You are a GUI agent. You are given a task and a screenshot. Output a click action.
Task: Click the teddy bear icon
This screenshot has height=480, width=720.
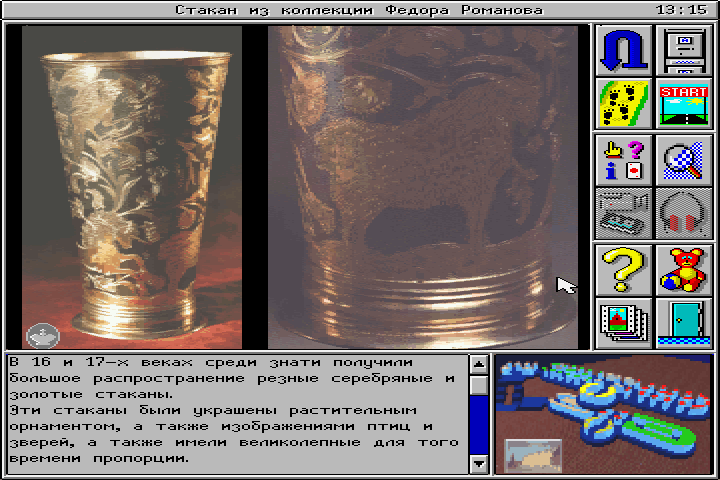(x=684, y=271)
